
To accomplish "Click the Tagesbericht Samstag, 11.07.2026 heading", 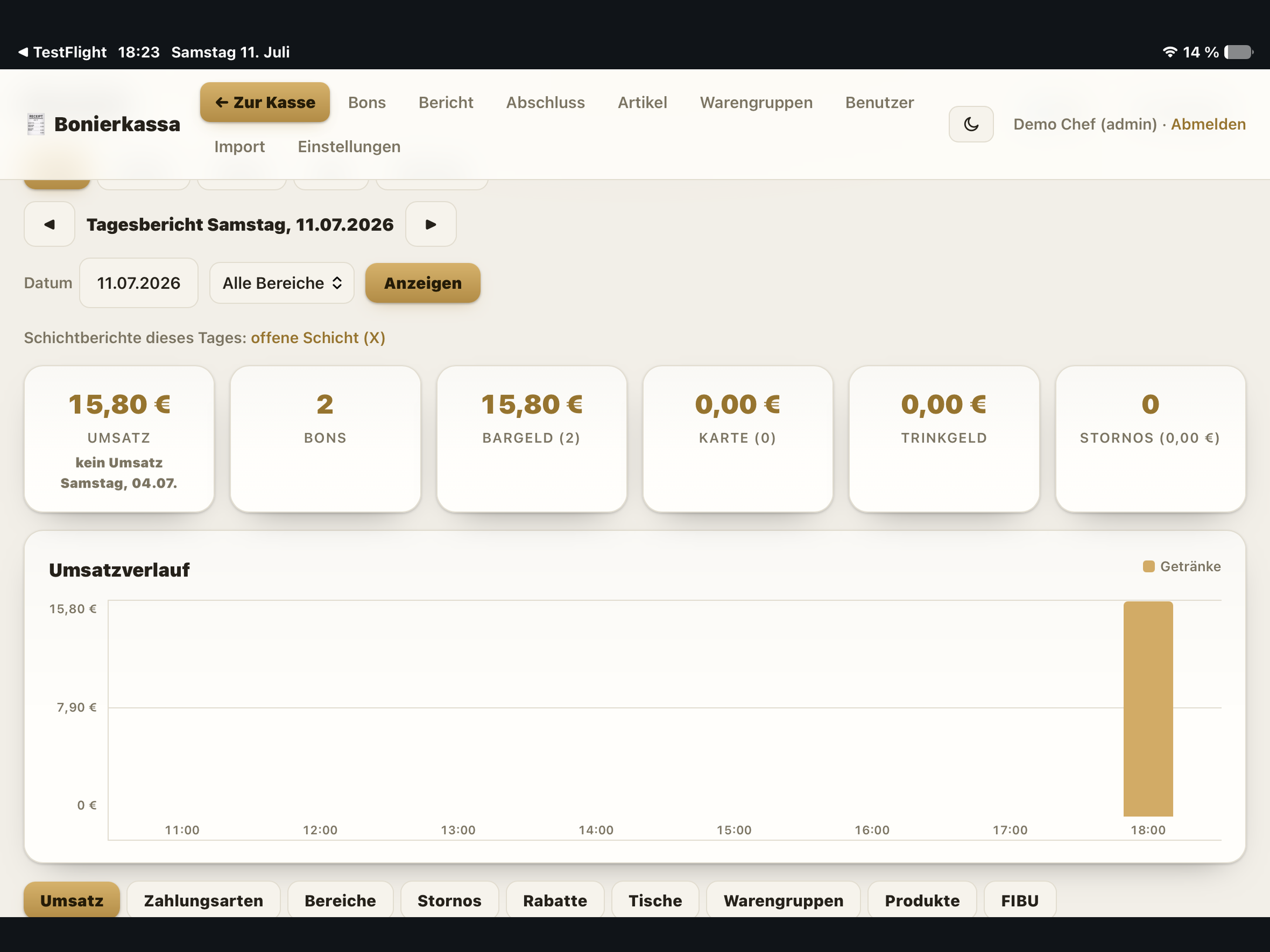I will (240, 225).
